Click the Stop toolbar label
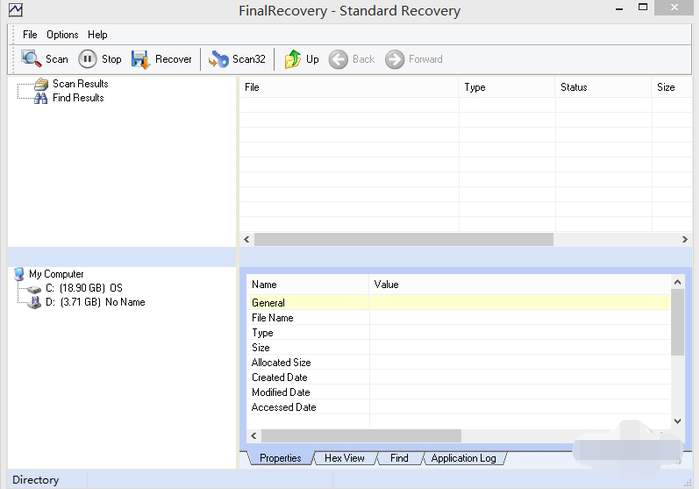The height and width of the screenshot is (489, 699). tap(111, 59)
